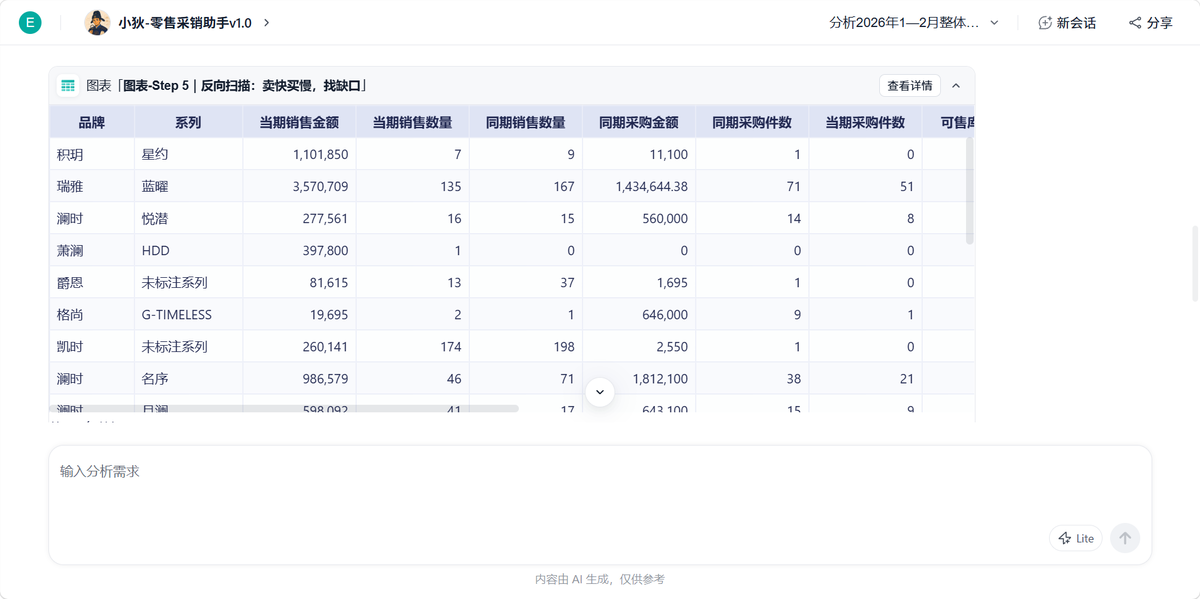Click the 同期采购件数 column header
Screen dimensions: 1200x599
(752, 122)
